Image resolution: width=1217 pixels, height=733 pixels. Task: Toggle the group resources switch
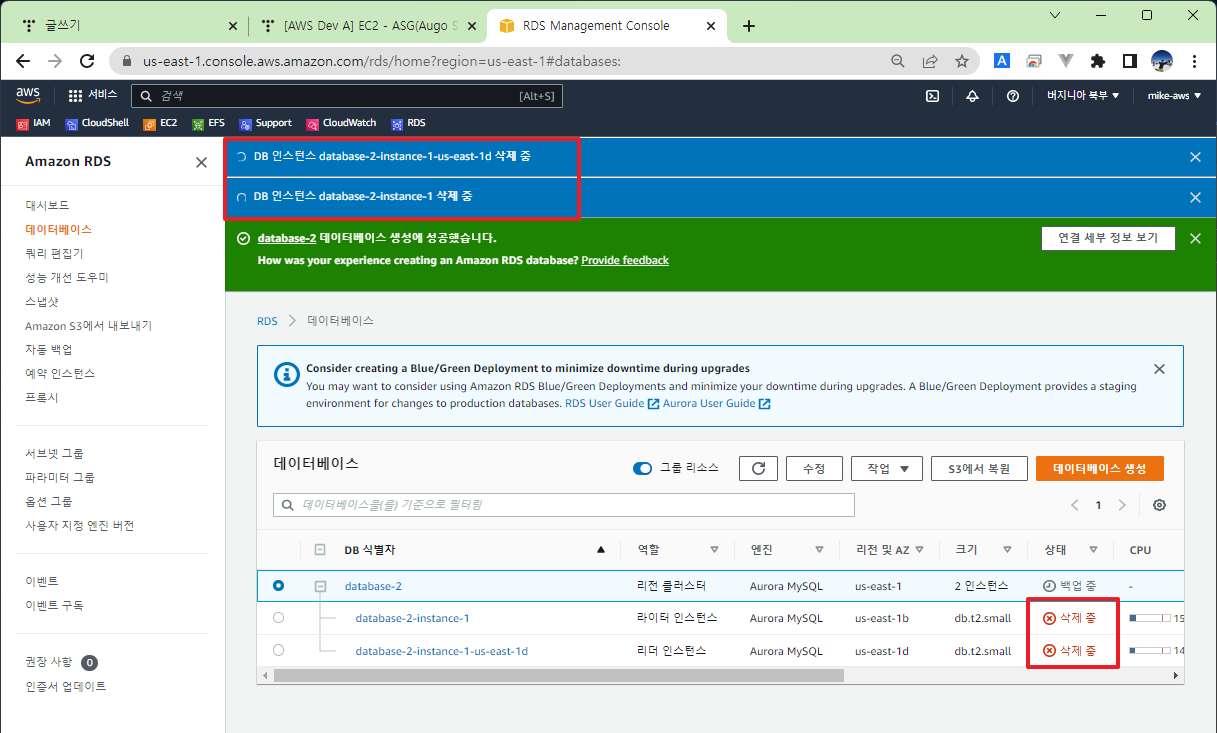pyautogui.click(x=643, y=468)
